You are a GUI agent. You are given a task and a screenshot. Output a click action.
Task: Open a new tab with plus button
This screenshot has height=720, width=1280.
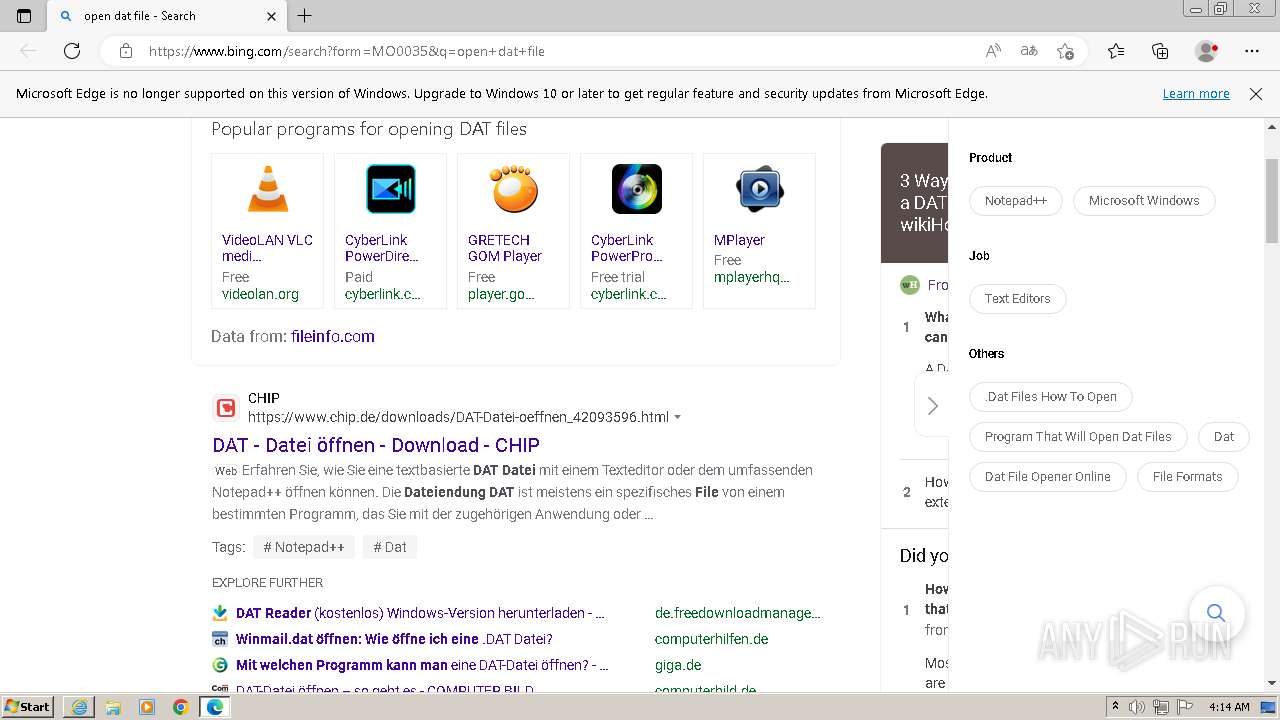click(305, 16)
